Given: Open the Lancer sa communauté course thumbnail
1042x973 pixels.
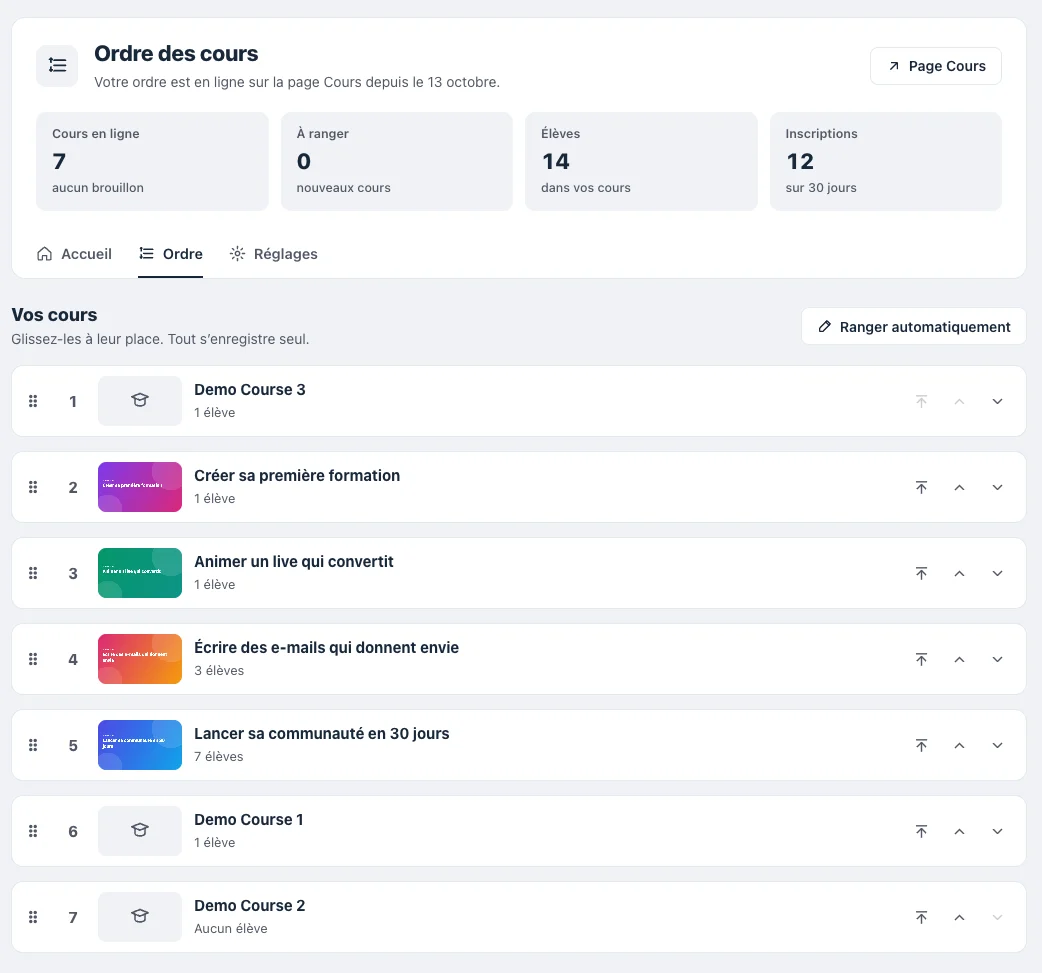Looking at the screenshot, I should coord(140,745).
